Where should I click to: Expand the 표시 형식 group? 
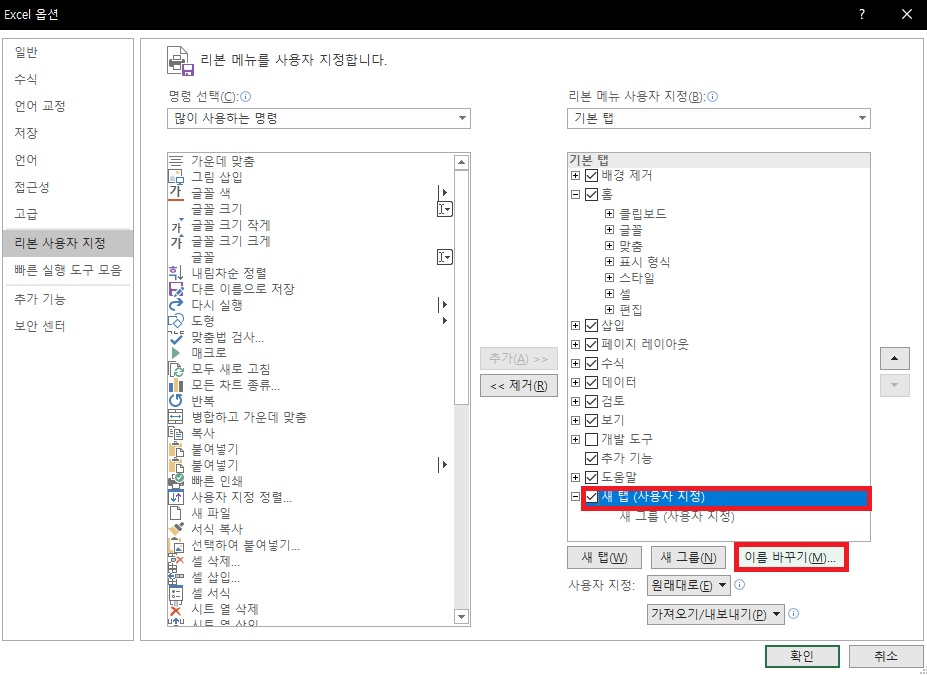(x=610, y=261)
